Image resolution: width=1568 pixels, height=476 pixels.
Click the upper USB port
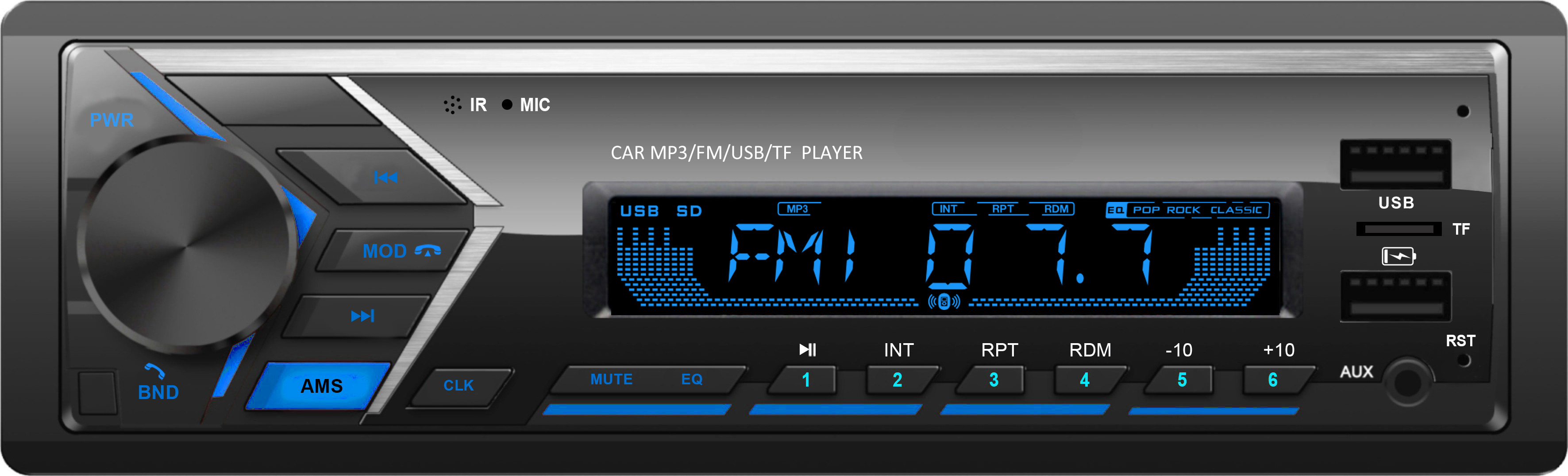(x=1396, y=164)
